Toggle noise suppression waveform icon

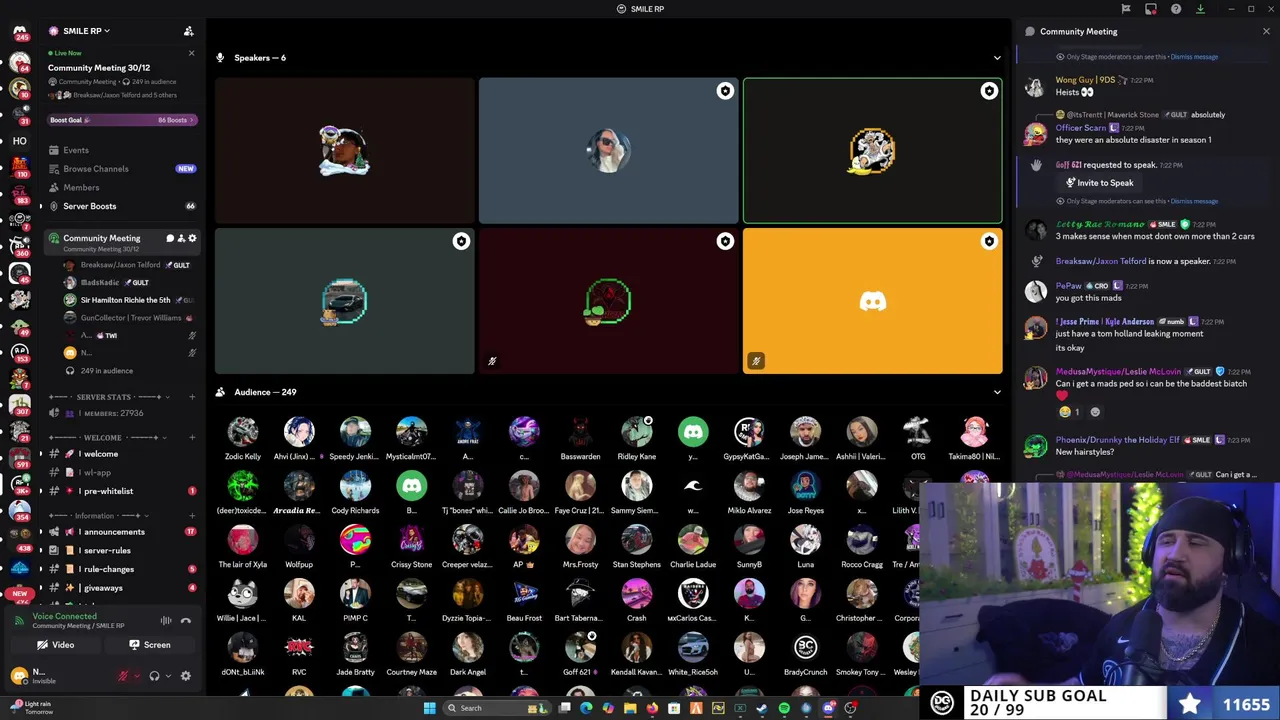coord(166,621)
